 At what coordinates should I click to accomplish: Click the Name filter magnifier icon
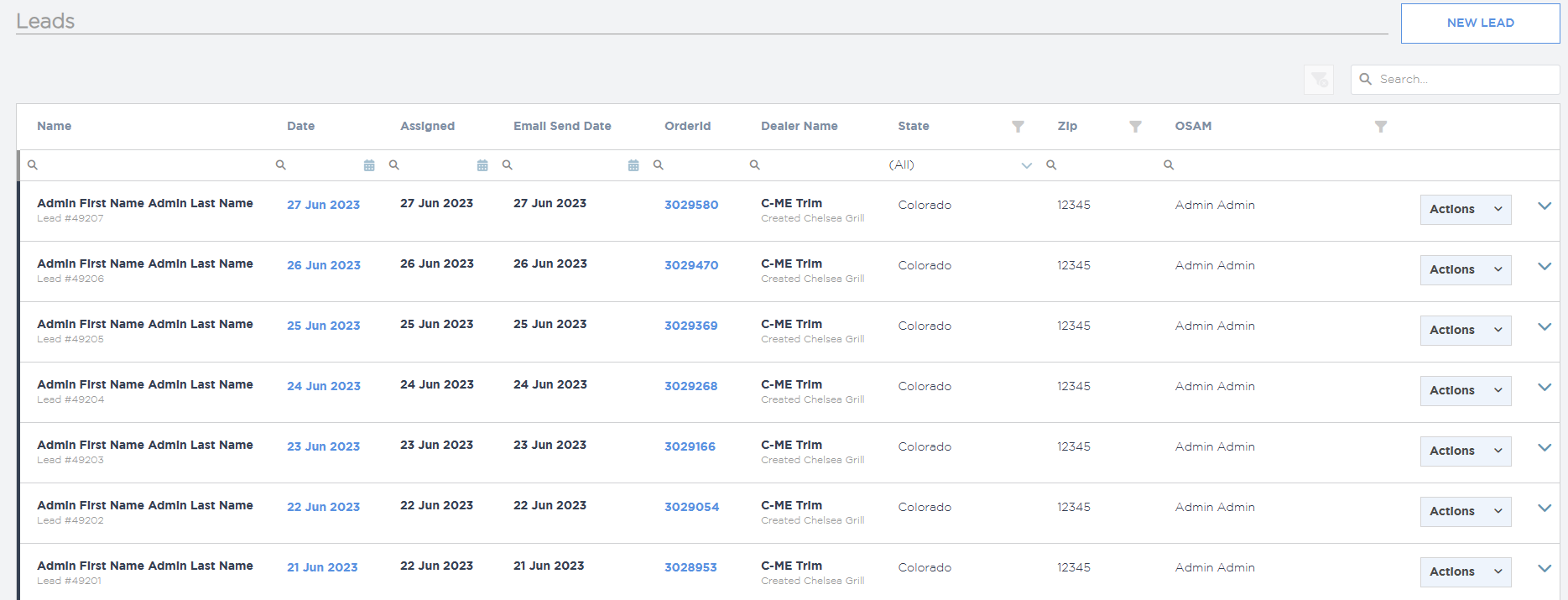click(33, 165)
